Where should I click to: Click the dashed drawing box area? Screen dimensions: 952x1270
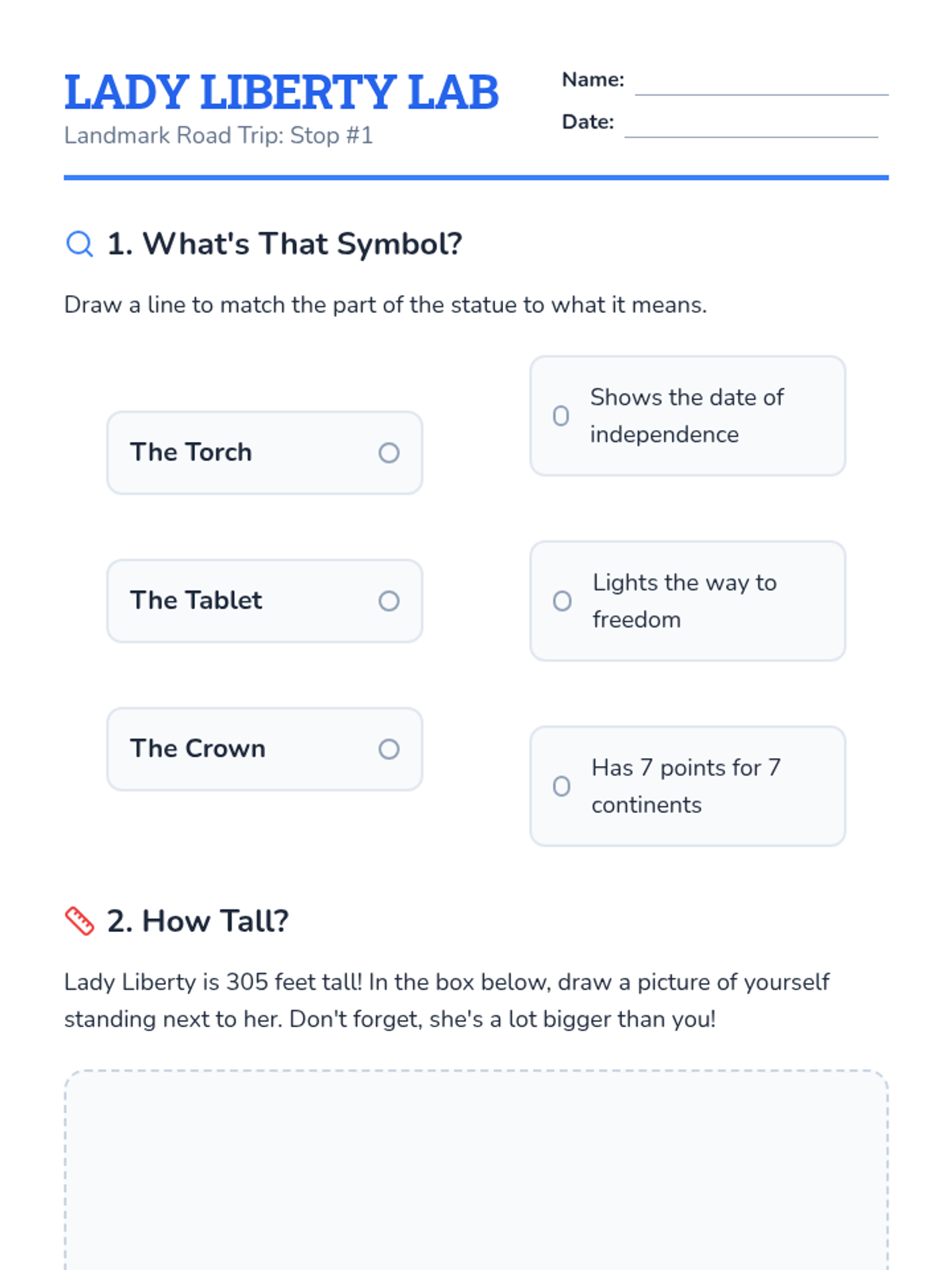click(476, 1170)
